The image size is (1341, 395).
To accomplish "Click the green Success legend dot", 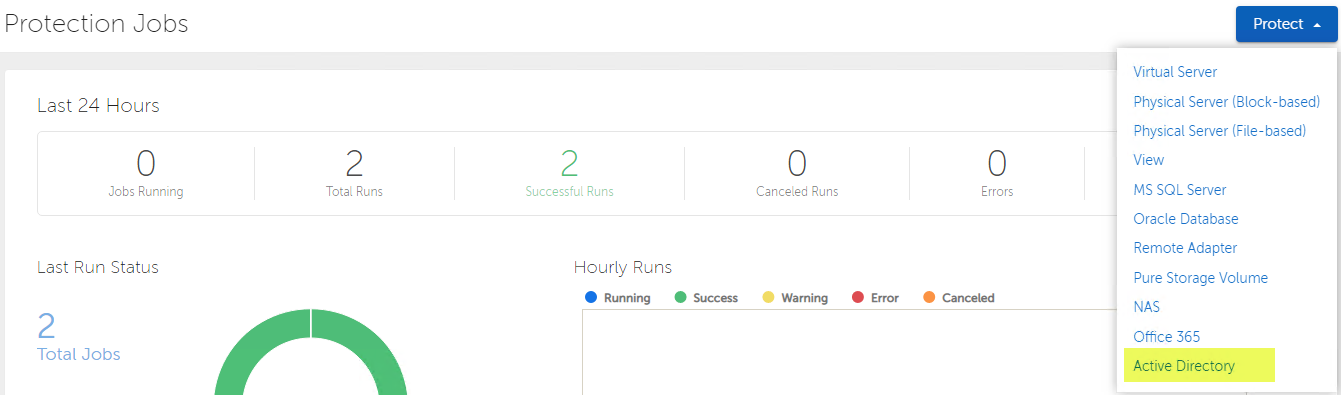I will pos(680,297).
